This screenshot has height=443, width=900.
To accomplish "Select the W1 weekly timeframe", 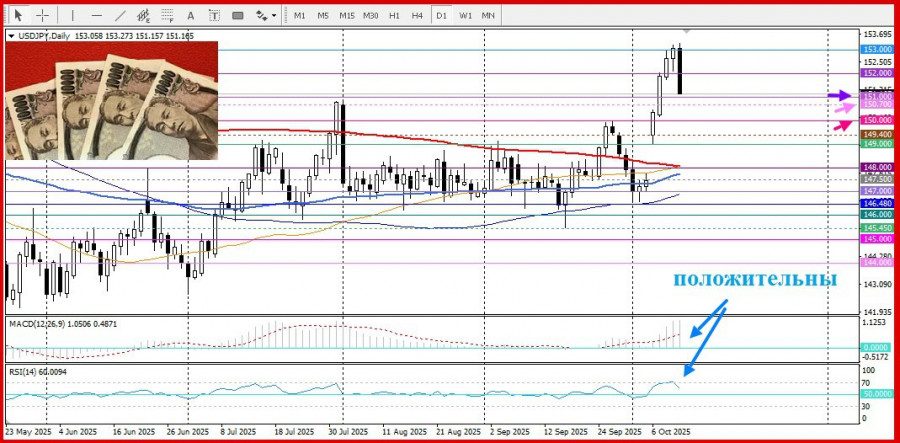I will [465, 15].
